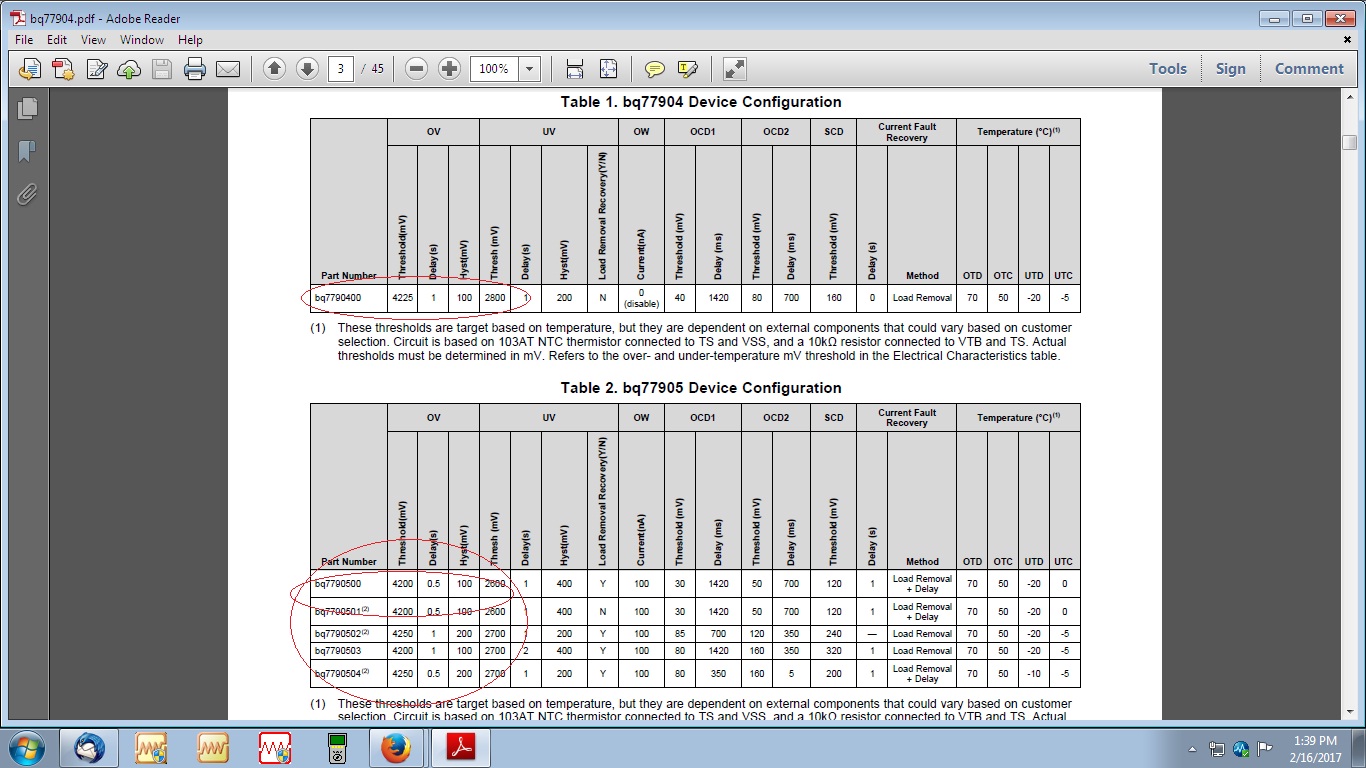Print the document using printer icon
Screen dimensions: 1366x768
tap(195, 69)
